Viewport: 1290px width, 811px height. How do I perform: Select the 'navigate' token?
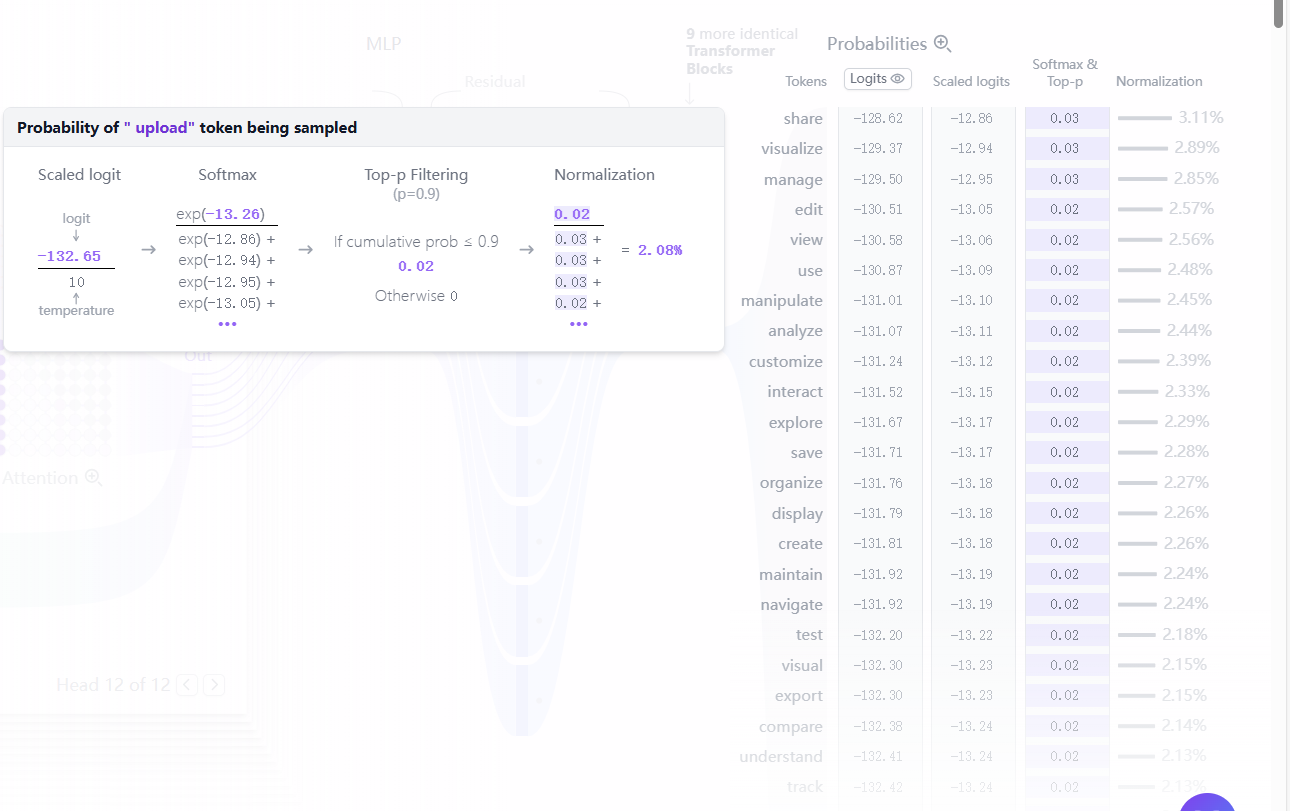791,604
